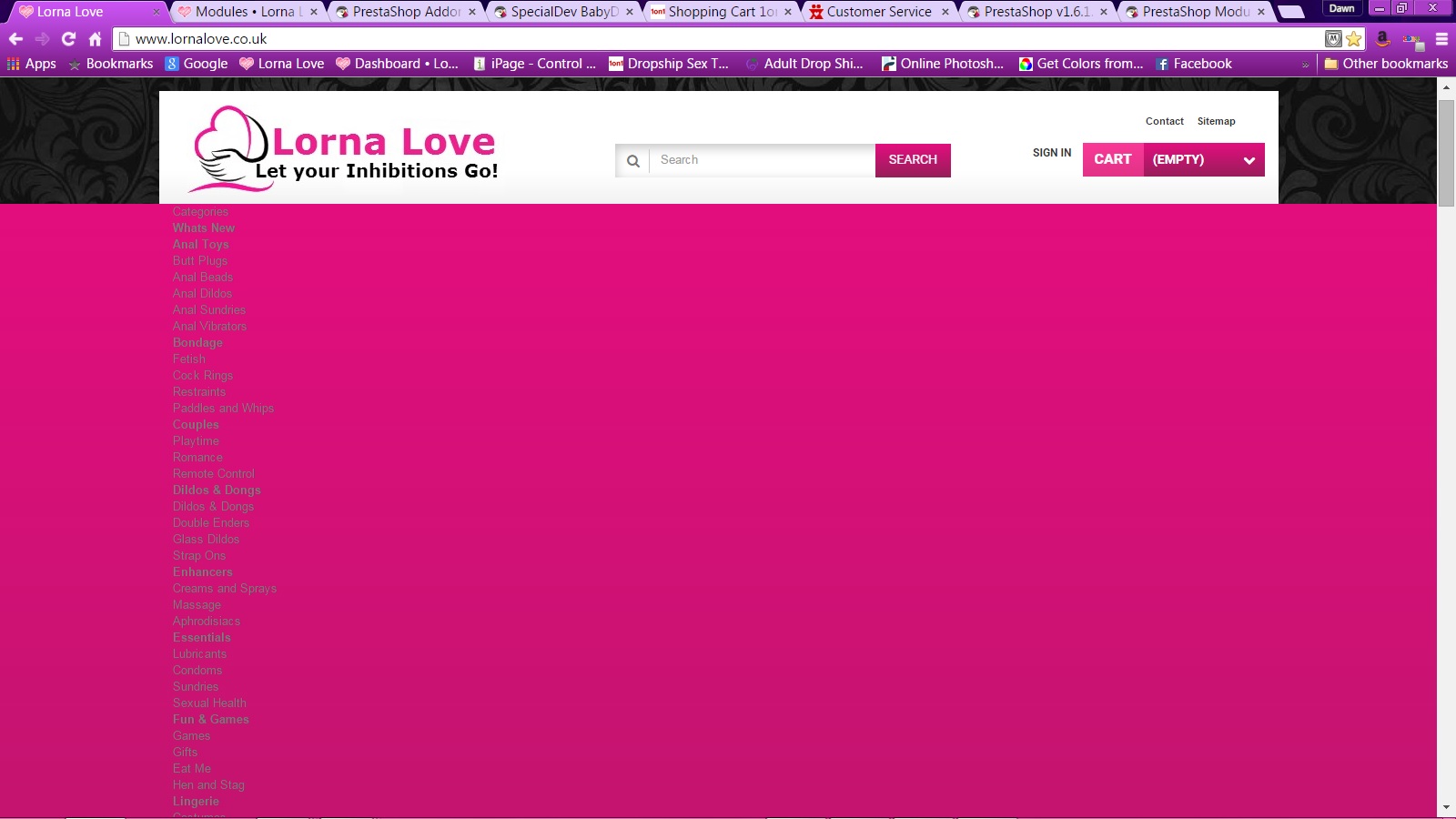Go forward using the browser forward arrow

42,39
